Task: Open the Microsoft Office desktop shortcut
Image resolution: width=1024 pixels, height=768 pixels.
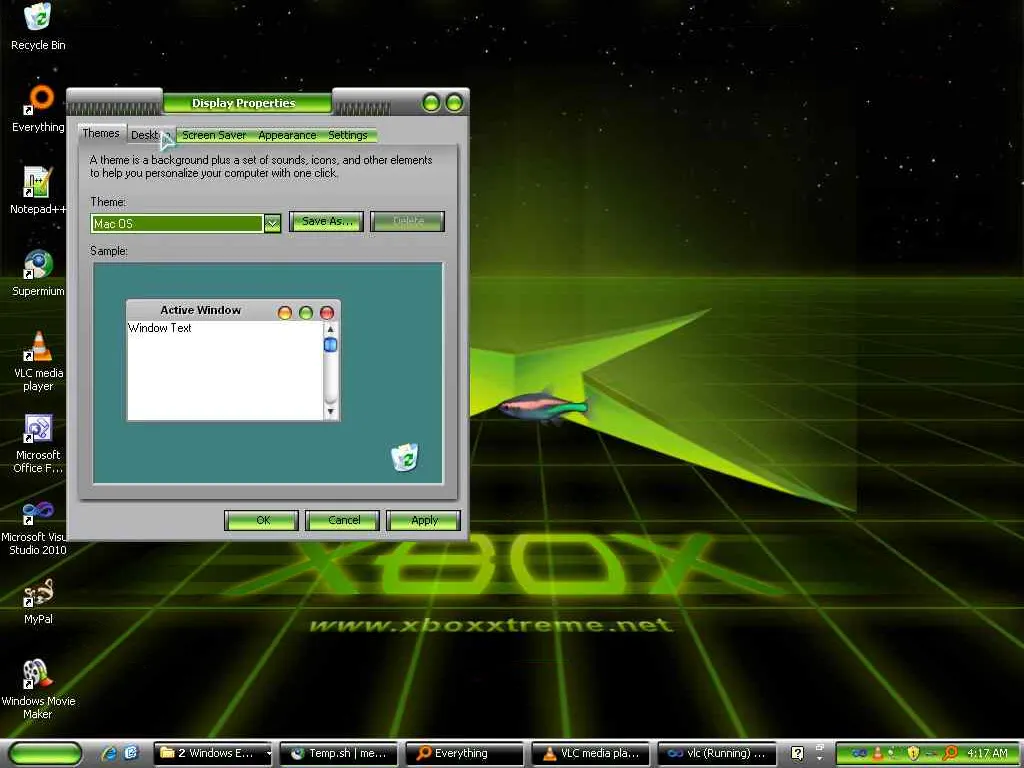Action: tap(38, 443)
